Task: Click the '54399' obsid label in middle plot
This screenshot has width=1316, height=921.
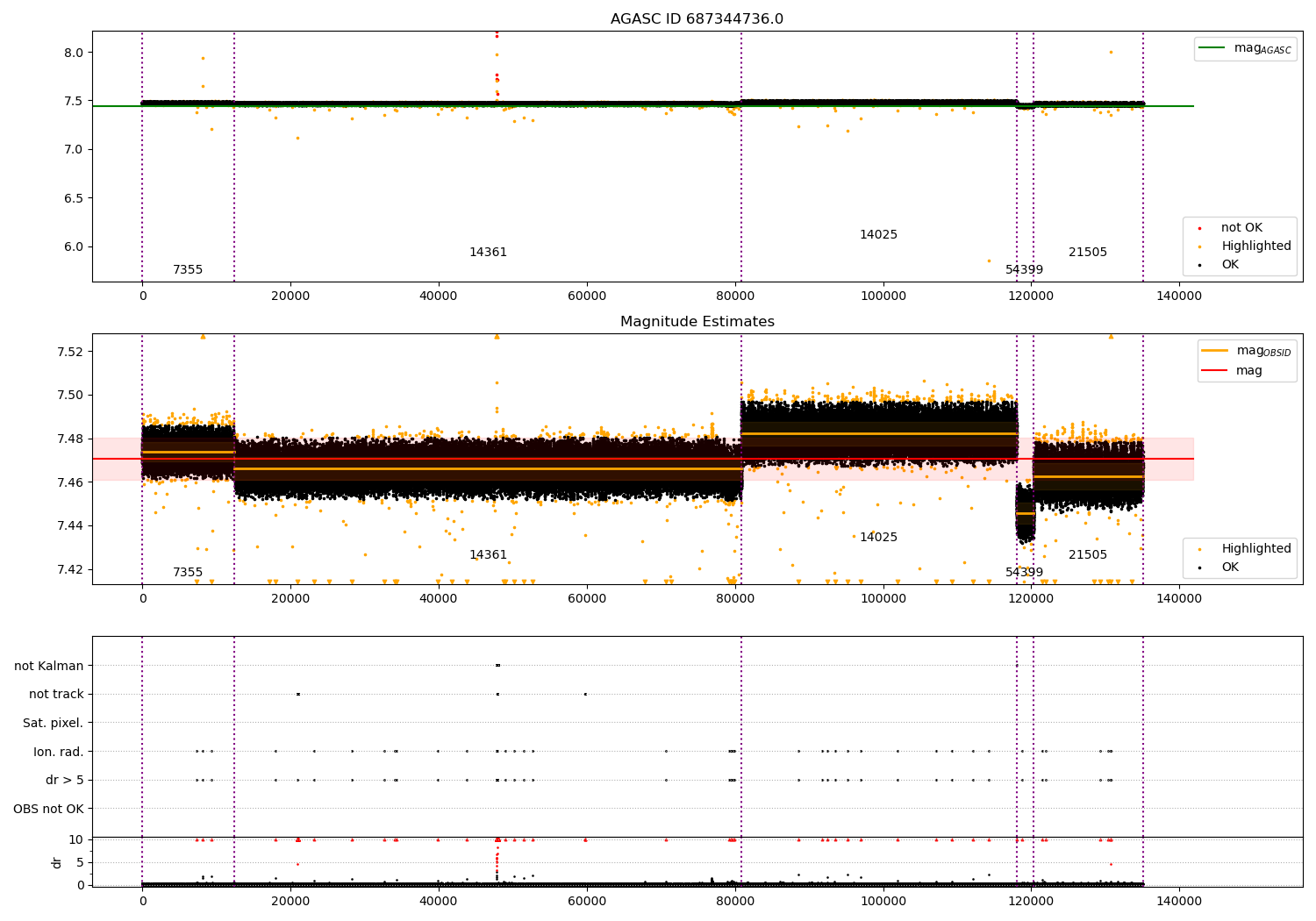Action: (1024, 573)
